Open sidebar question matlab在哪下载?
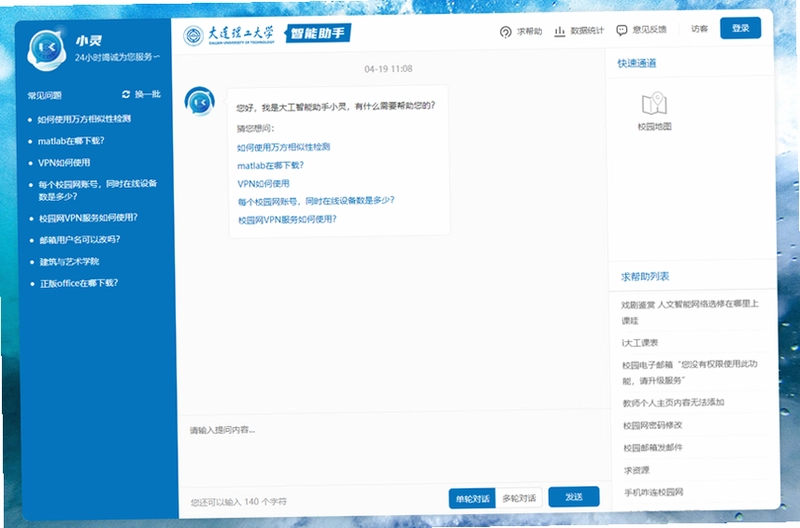 tap(71, 141)
